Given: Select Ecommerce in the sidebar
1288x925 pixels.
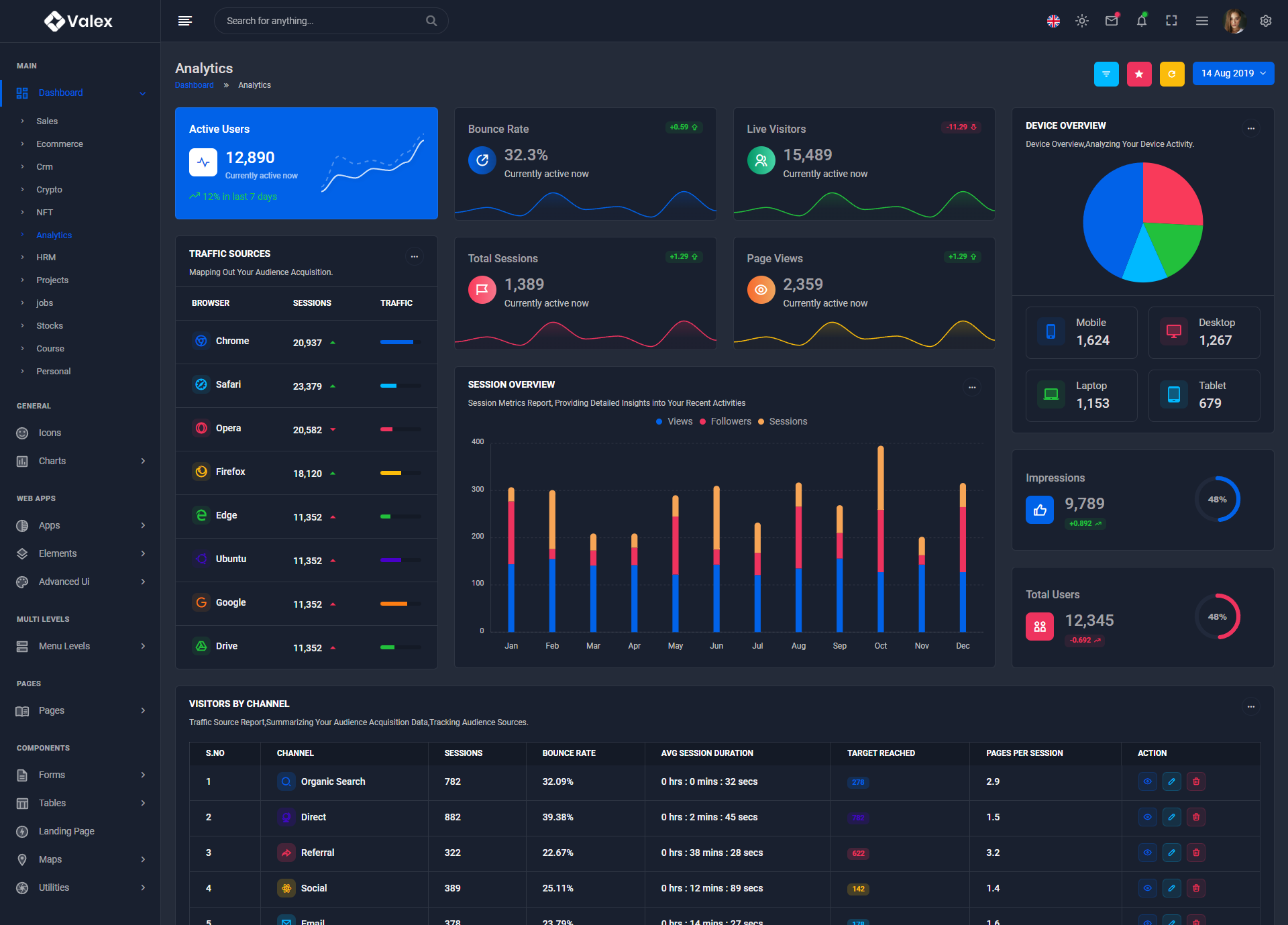Looking at the screenshot, I should pyautogui.click(x=60, y=144).
